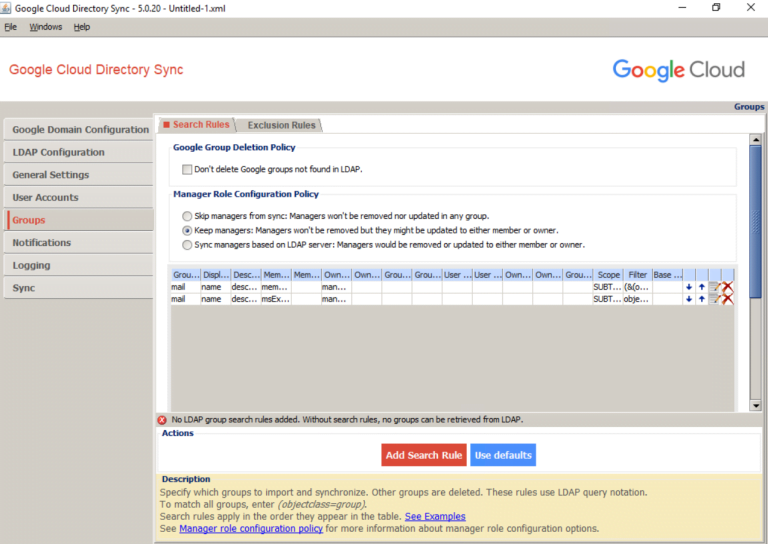Click the first row's SUBT... scope cell
768x544 pixels.
pos(607,287)
